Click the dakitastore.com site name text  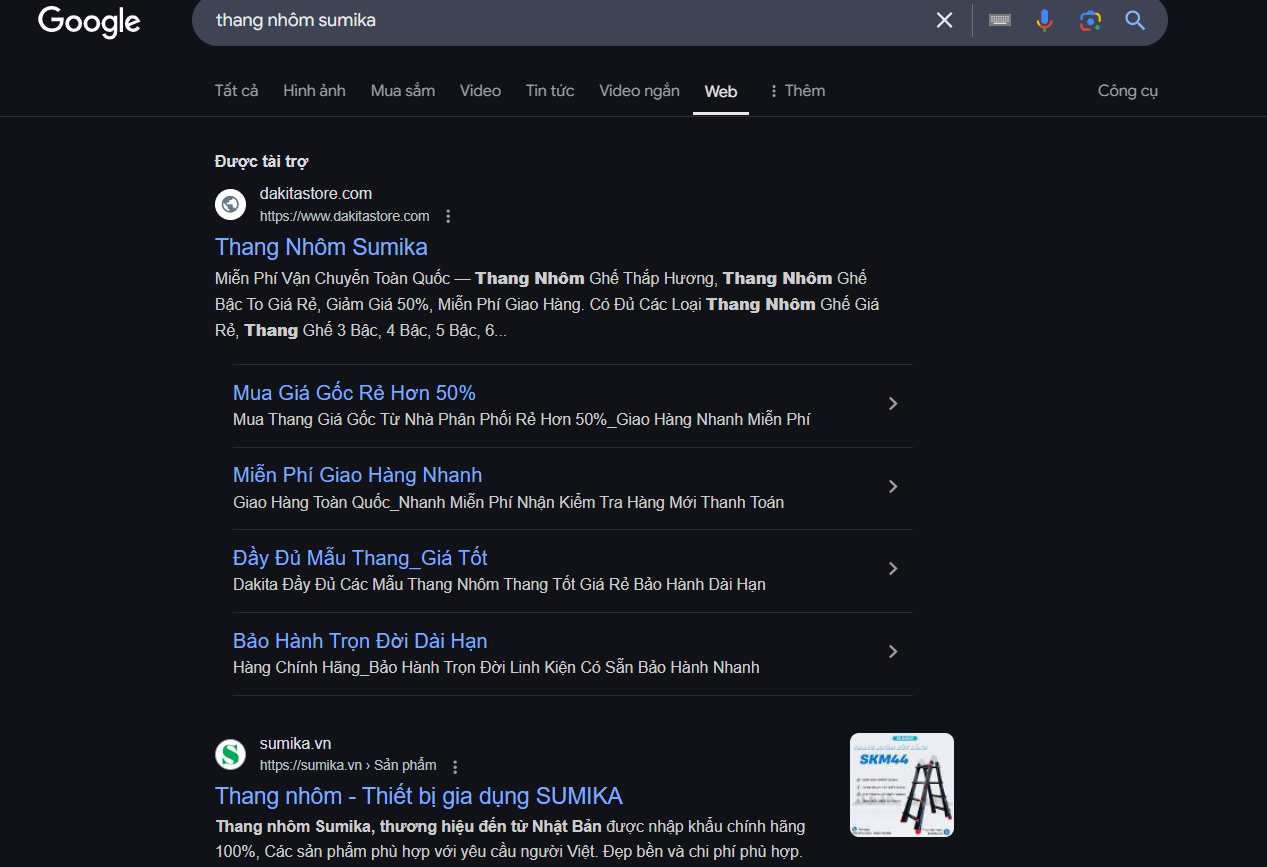(316, 193)
